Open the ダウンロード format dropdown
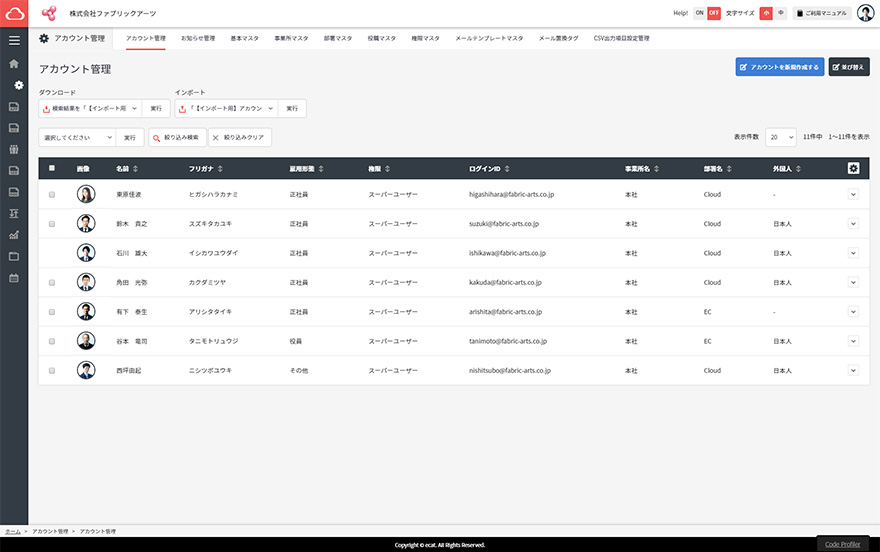Screen dimensions: 880x552 click(90, 108)
